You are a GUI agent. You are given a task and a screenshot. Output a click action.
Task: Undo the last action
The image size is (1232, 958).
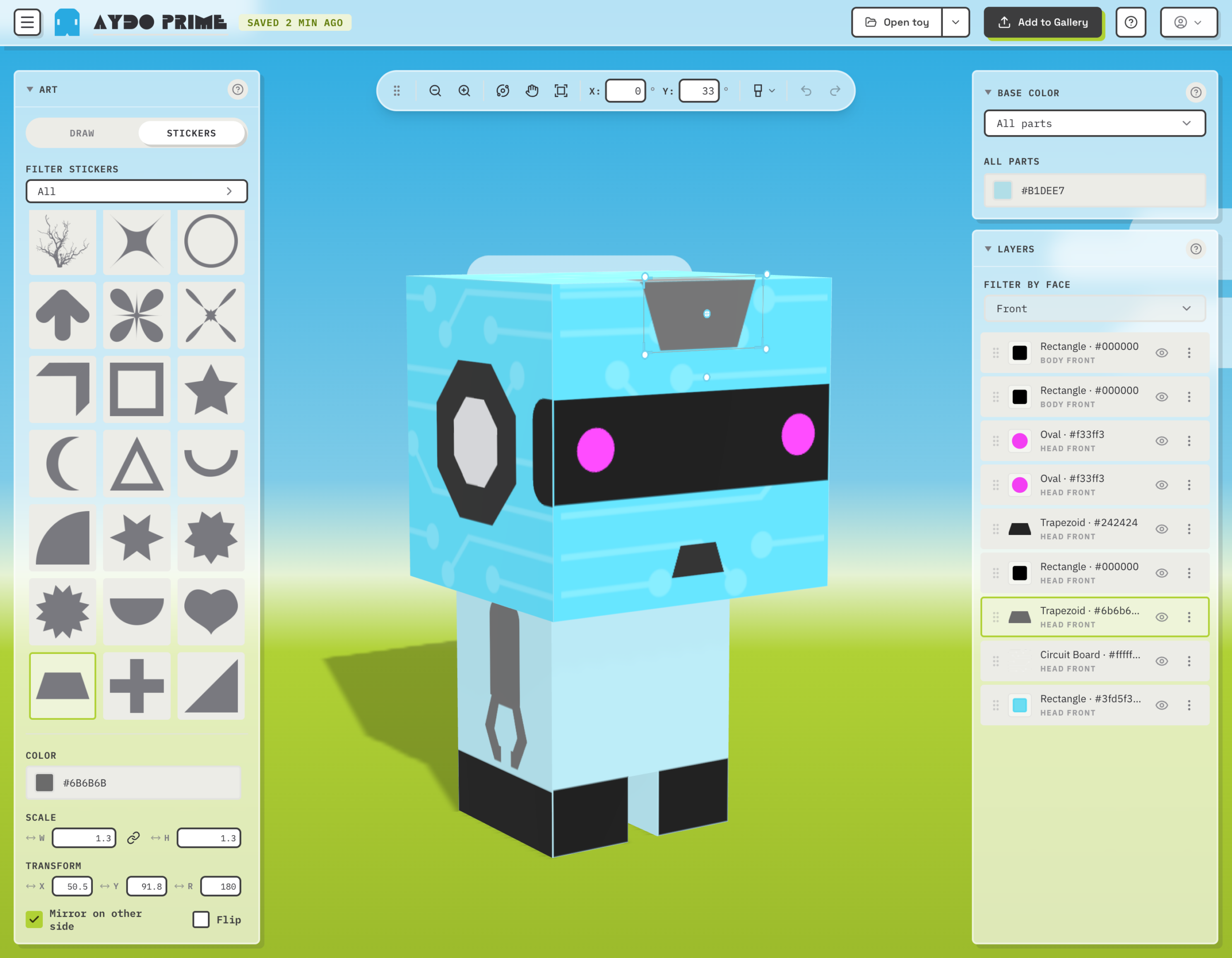tap(806, 91)
